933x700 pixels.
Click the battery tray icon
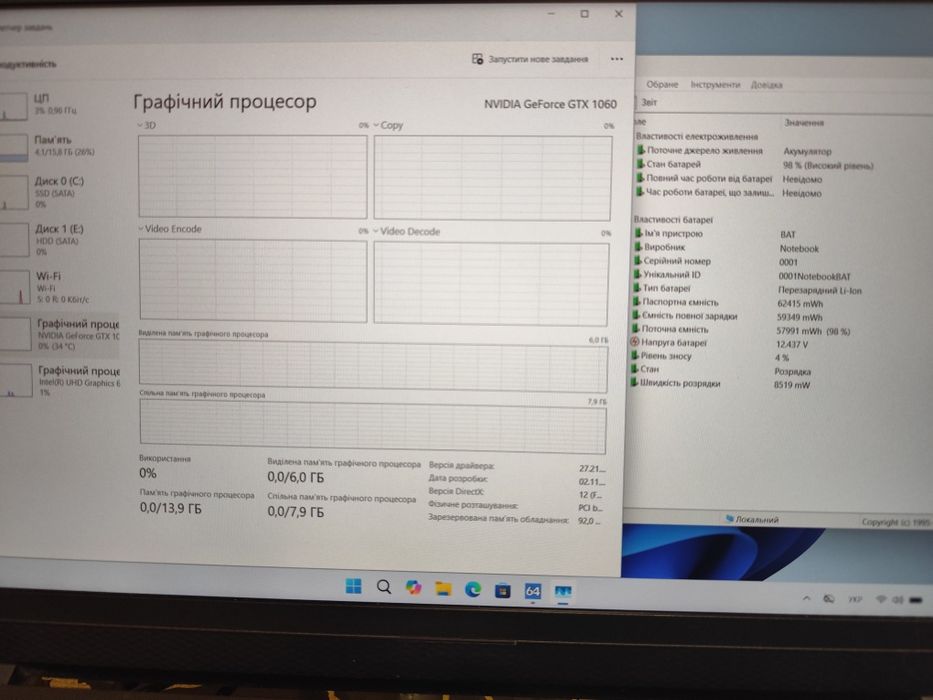coord(916,600)
